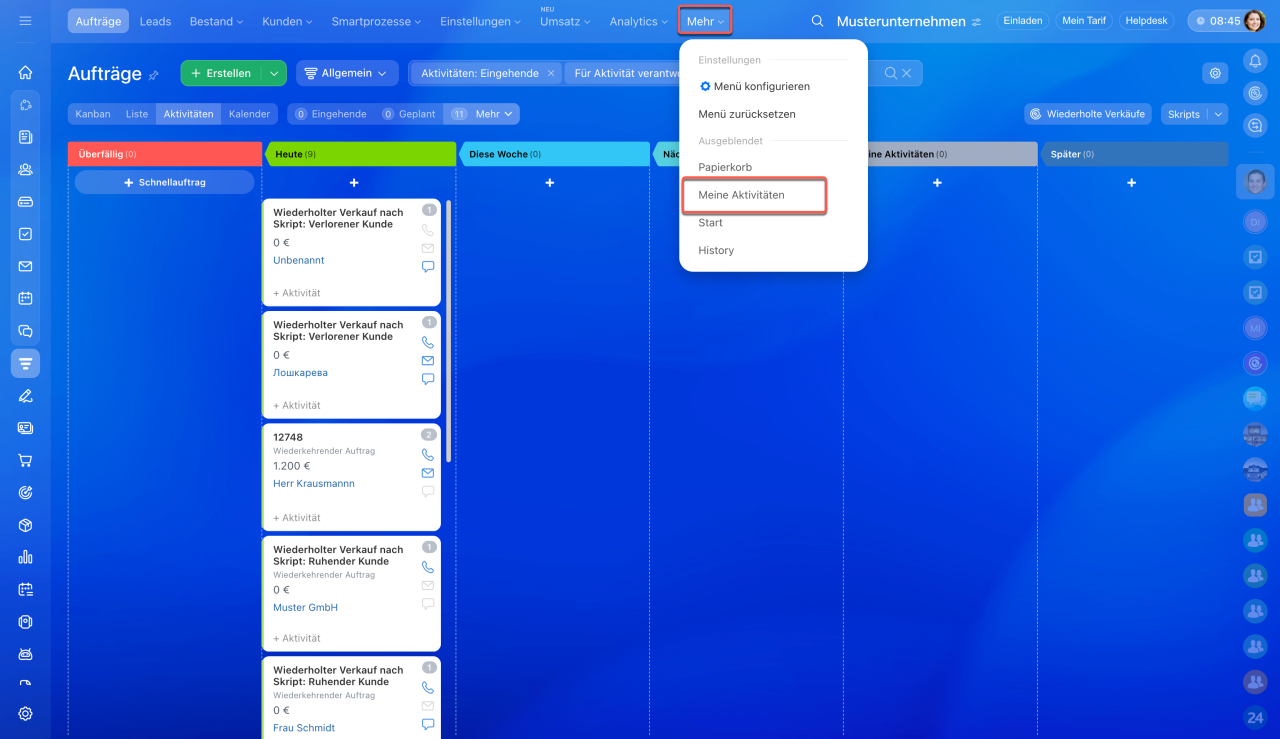Open the Herr Krausmann contact link
This screenshot has height=739, width=1280.
314,484
